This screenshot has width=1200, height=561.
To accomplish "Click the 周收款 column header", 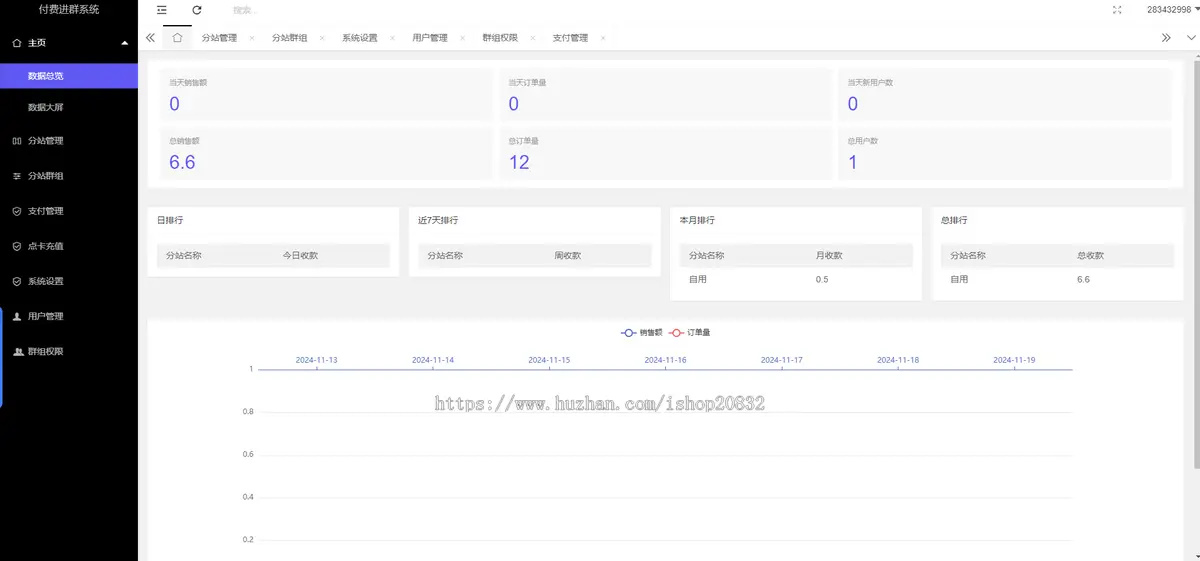I will tap(568, 256).
